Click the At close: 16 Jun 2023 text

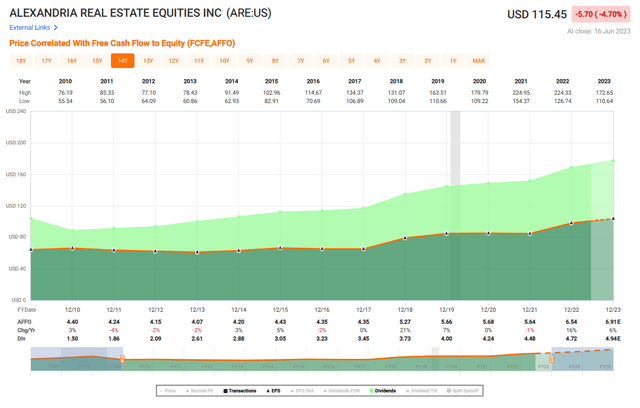pos(598,31)
